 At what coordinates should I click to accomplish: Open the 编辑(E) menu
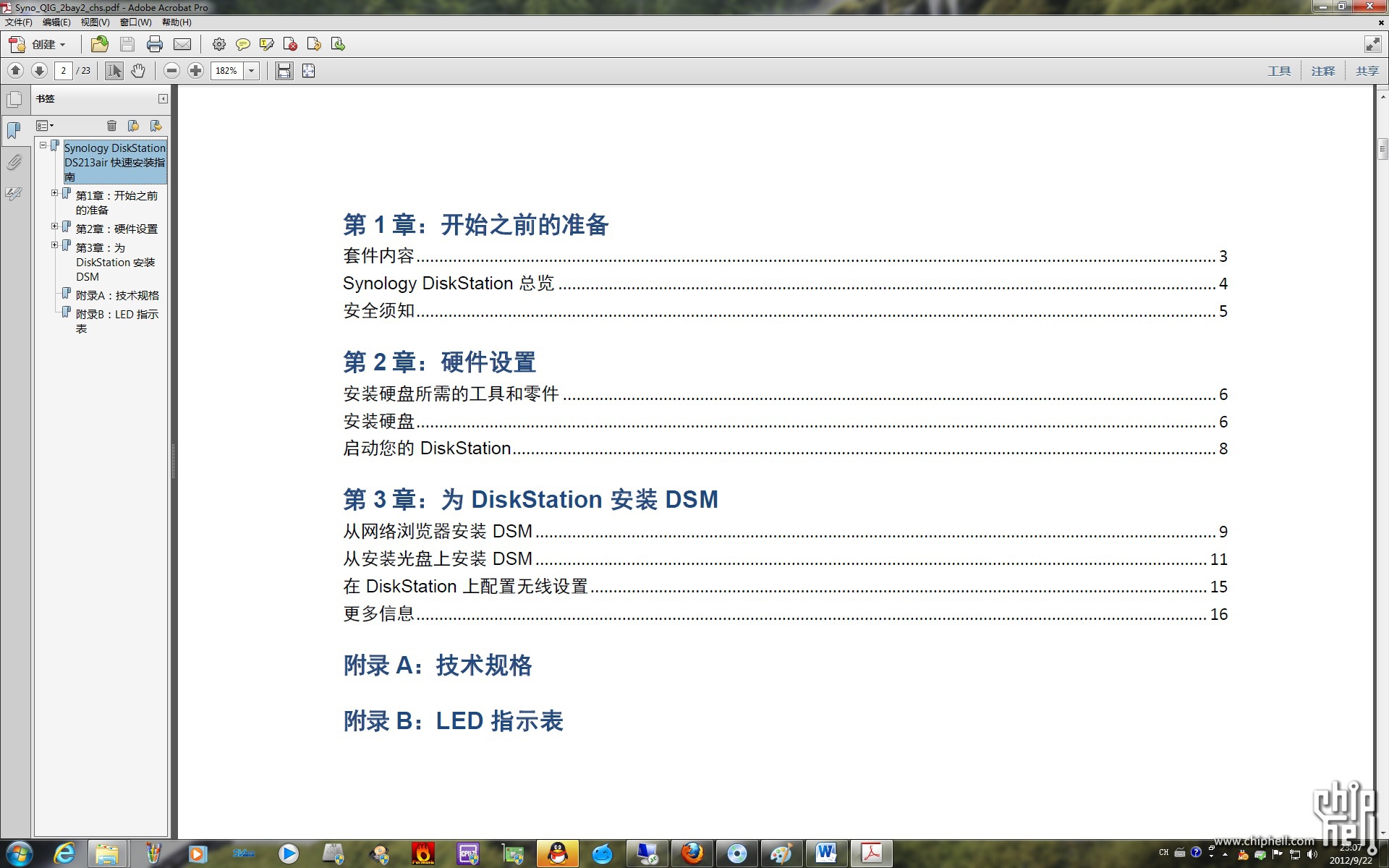coord(56,22)
